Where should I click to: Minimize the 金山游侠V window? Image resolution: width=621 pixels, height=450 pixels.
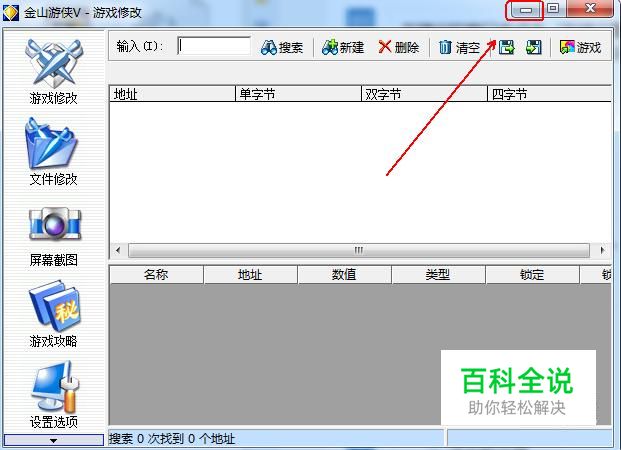pos(526,10)
